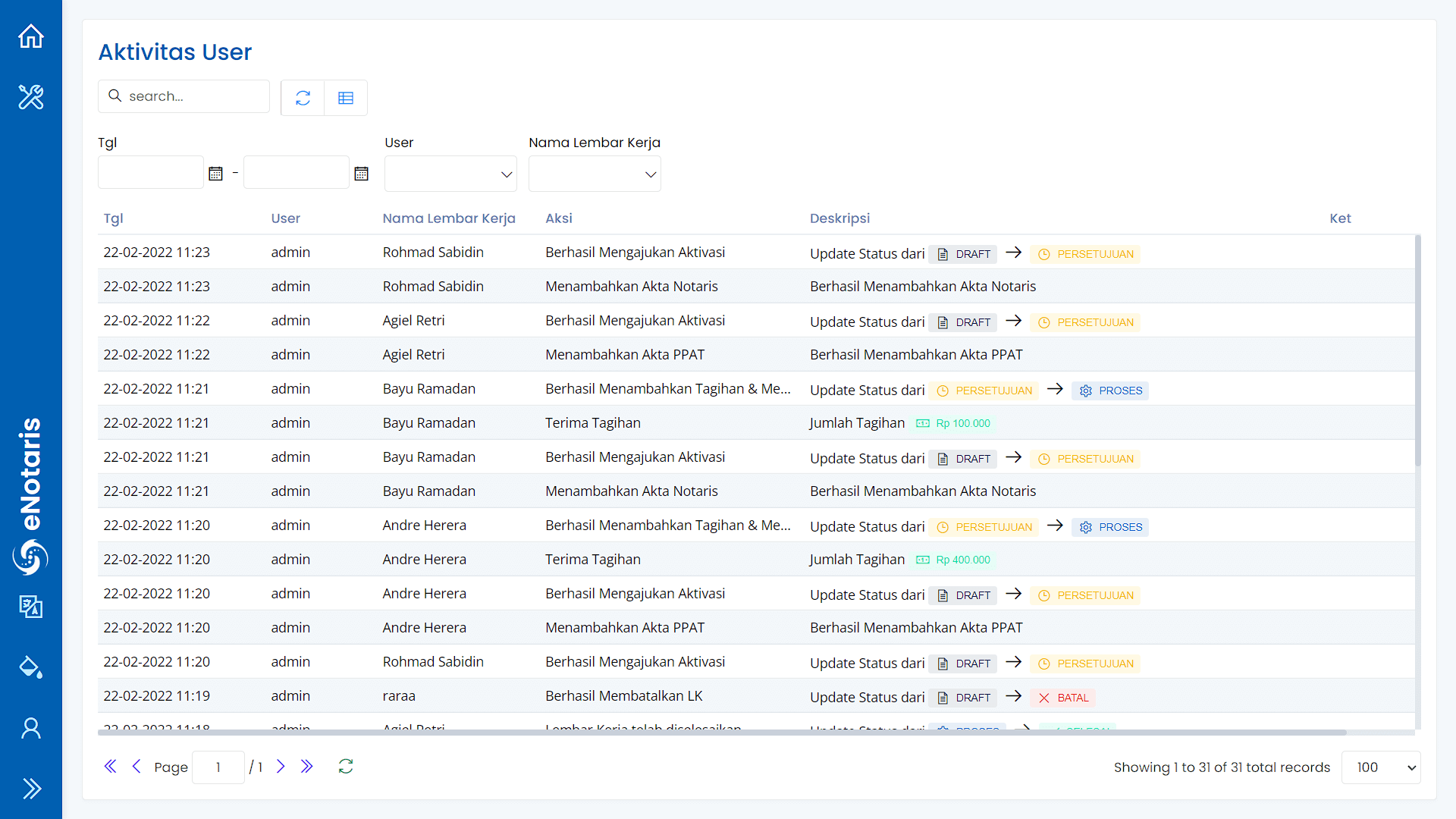This screenshot has height=819, width=1456.
Task: Sort by Nama Lembar Kerja column header
Action: 449,218
